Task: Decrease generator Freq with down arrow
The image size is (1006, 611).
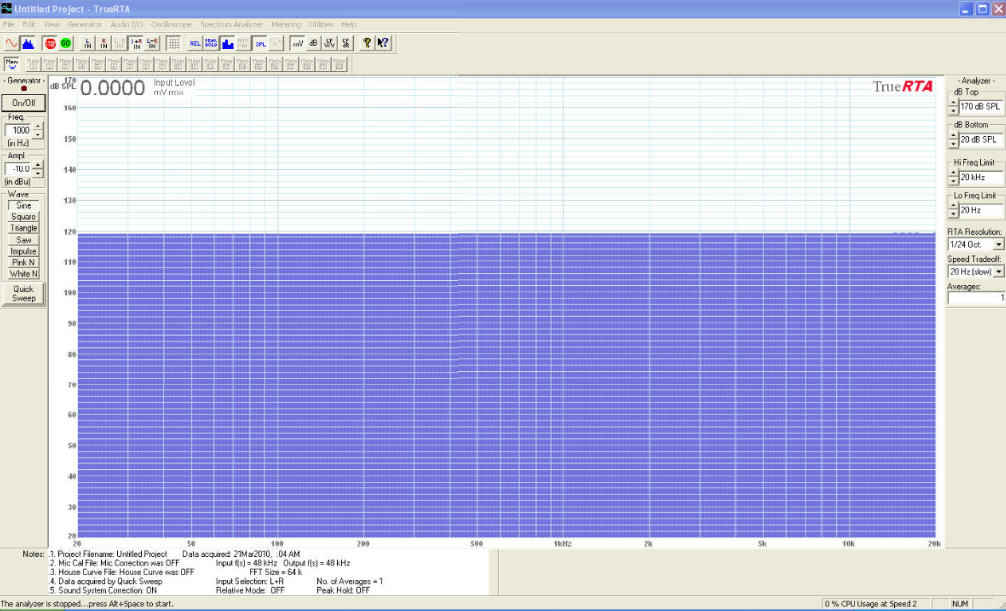Action: tap(38, 134)
